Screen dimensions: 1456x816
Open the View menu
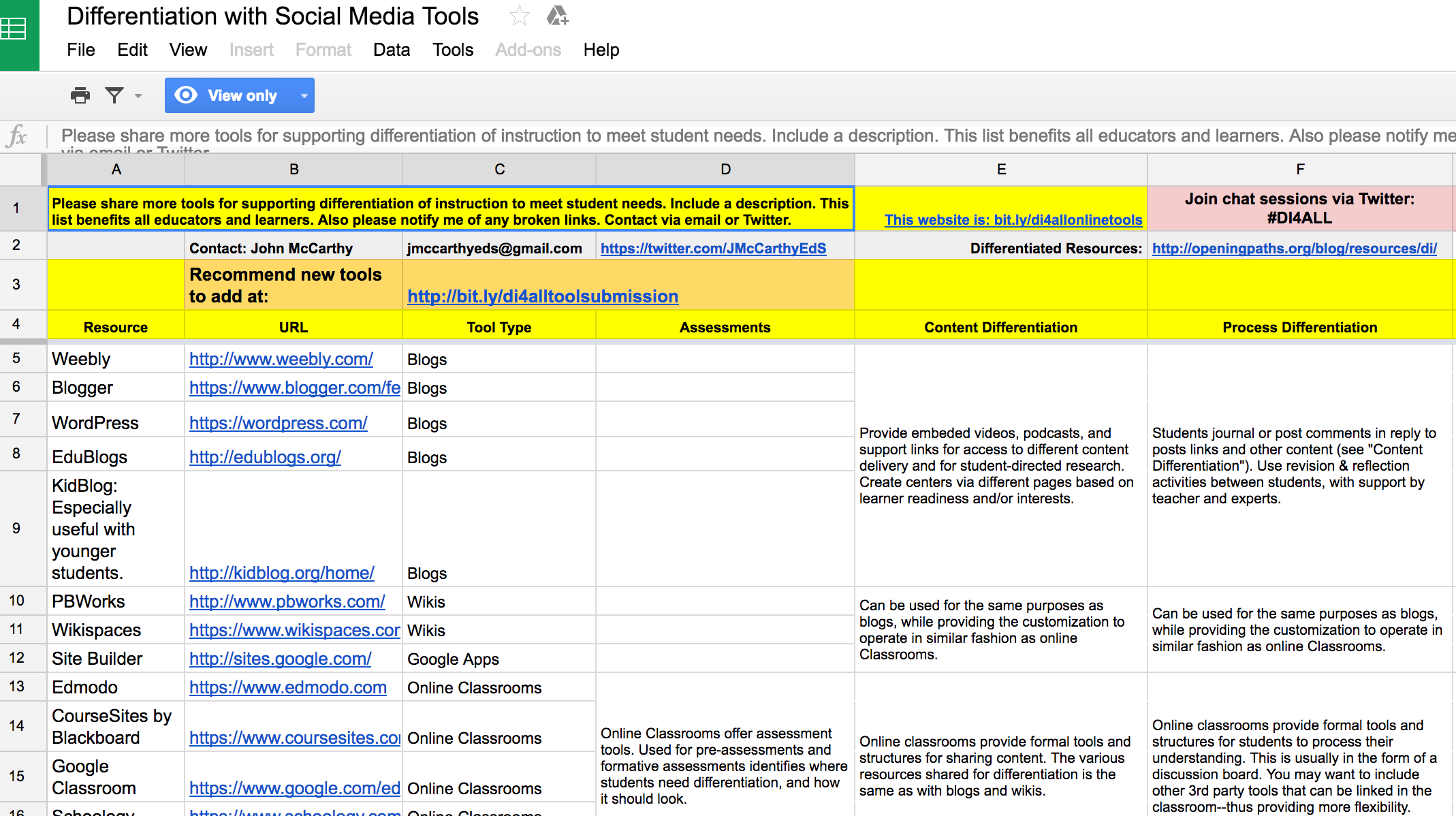(x=188, y=50)
